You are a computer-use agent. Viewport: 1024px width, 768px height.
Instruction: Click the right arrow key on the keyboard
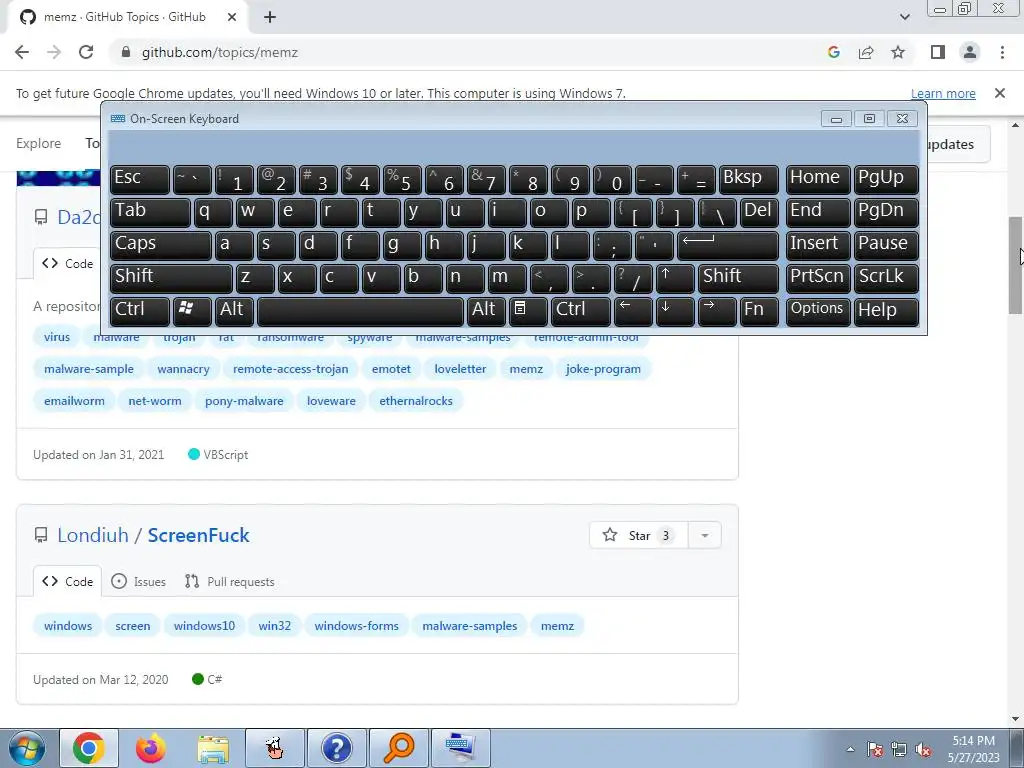(717, 312)
